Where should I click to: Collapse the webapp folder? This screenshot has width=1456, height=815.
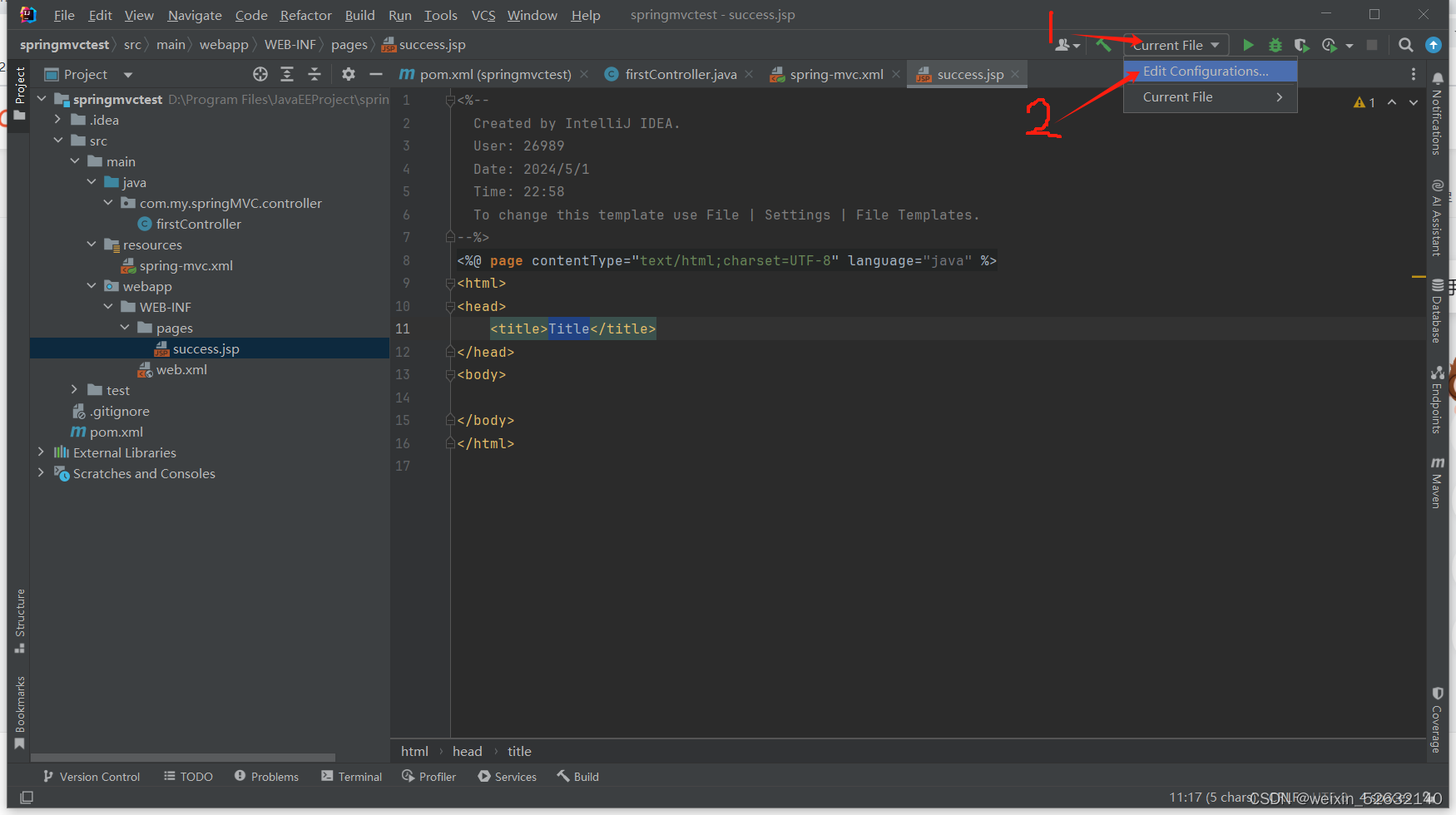[x=92, y=286]
